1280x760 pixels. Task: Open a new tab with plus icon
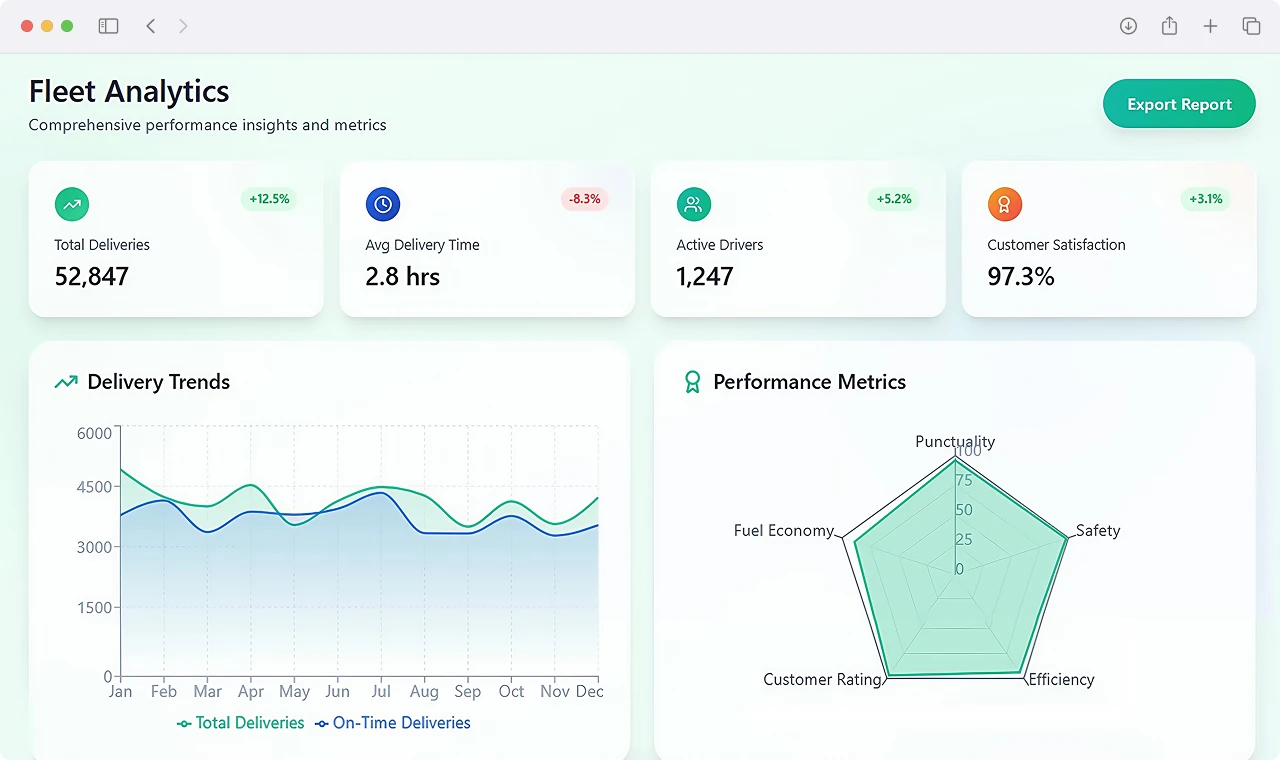click(x=1210, y=26)
